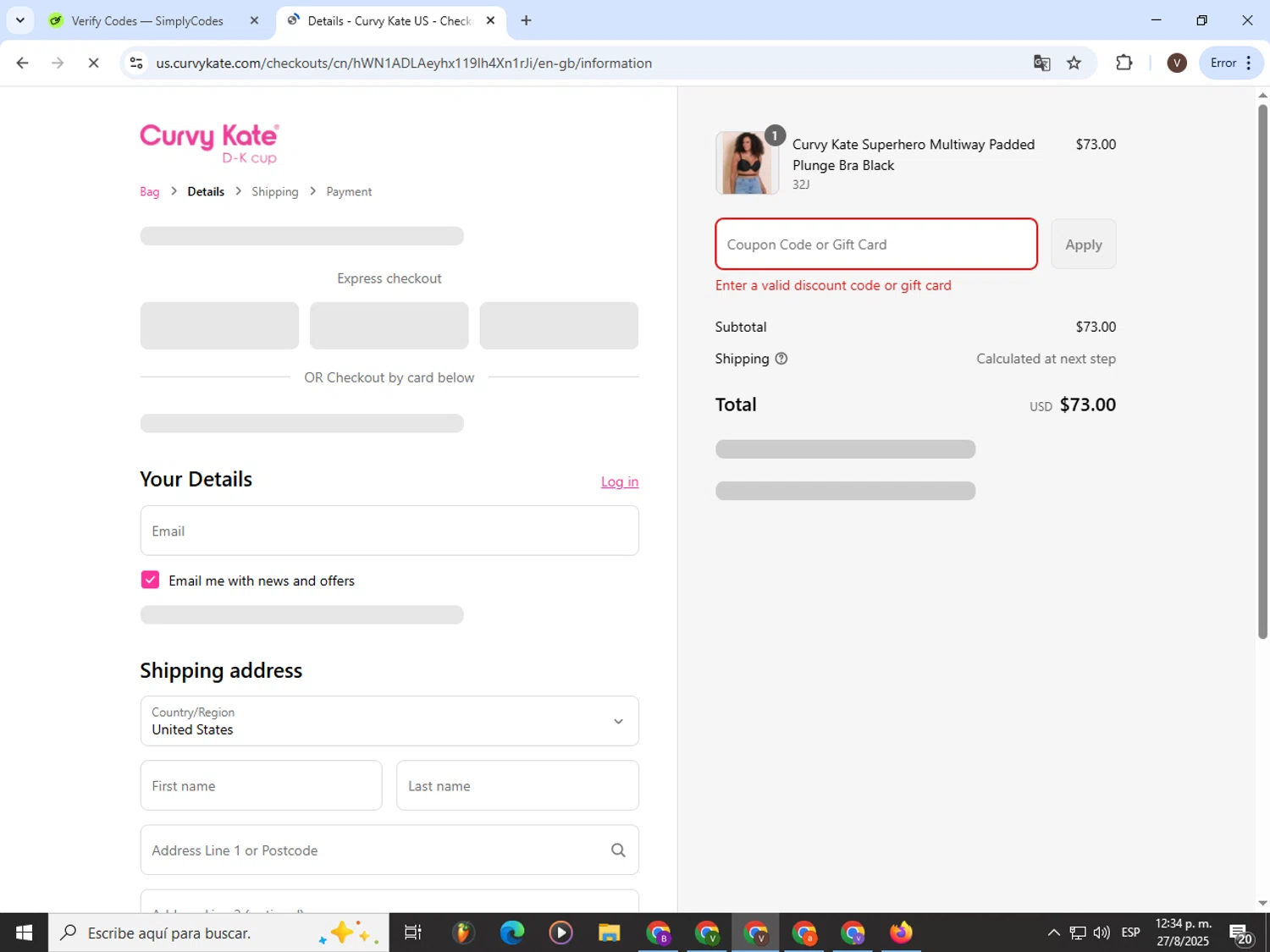Uncheck Email me with news and offers

(x=150, y=580)
